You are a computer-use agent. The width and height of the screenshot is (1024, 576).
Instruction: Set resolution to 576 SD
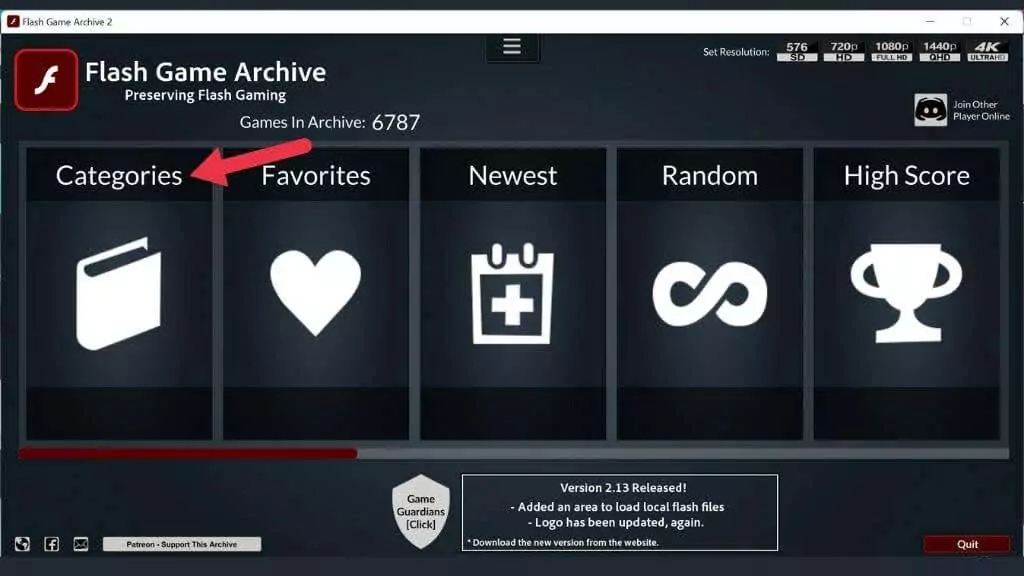797,52
